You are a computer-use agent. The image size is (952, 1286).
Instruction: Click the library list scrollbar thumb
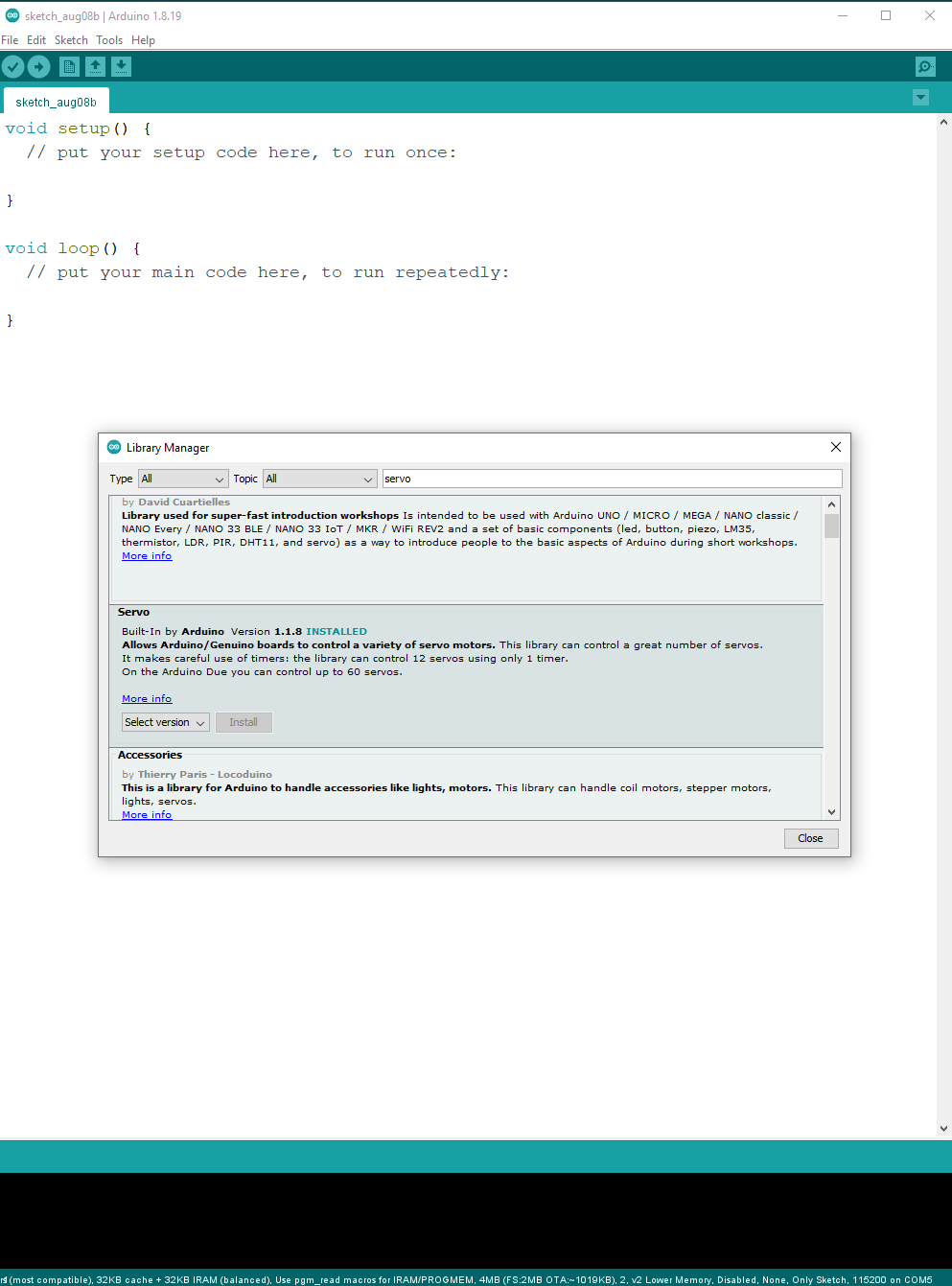831,526
